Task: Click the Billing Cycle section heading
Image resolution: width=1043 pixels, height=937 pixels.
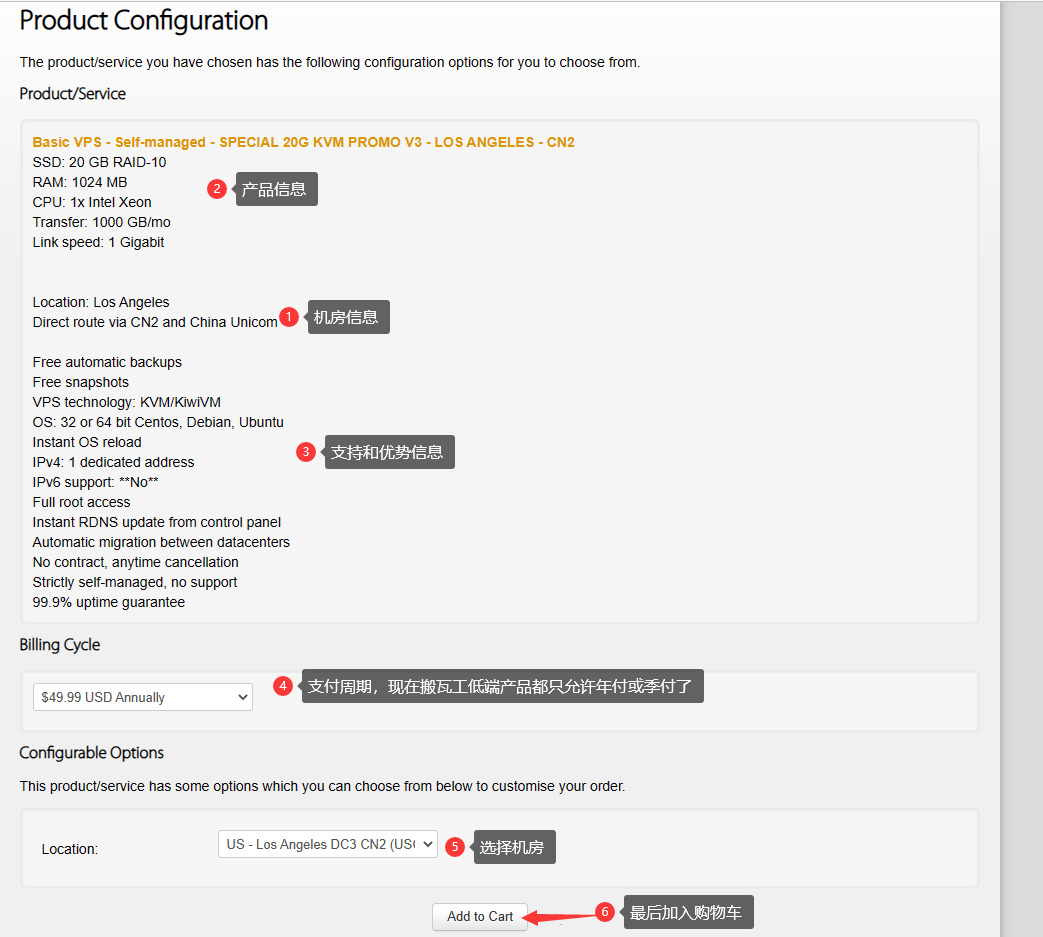Action: point(60,645)
